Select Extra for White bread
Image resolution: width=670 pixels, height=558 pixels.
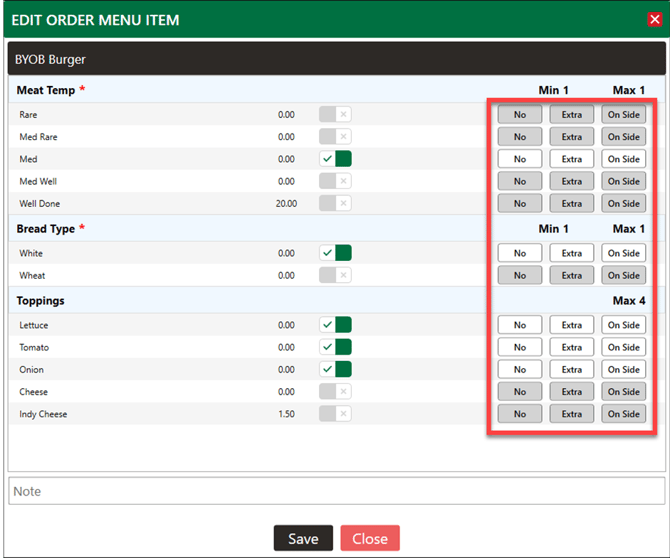coord(572,253)
